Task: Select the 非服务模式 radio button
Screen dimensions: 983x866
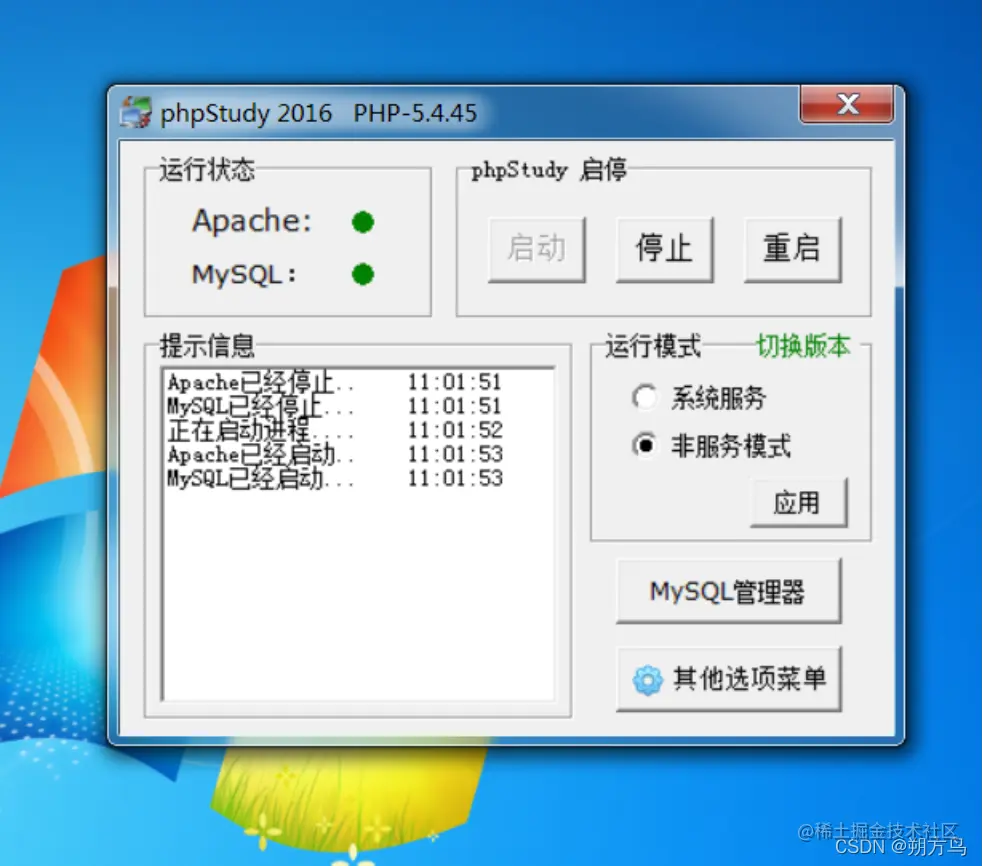Action: pos(644,445)
